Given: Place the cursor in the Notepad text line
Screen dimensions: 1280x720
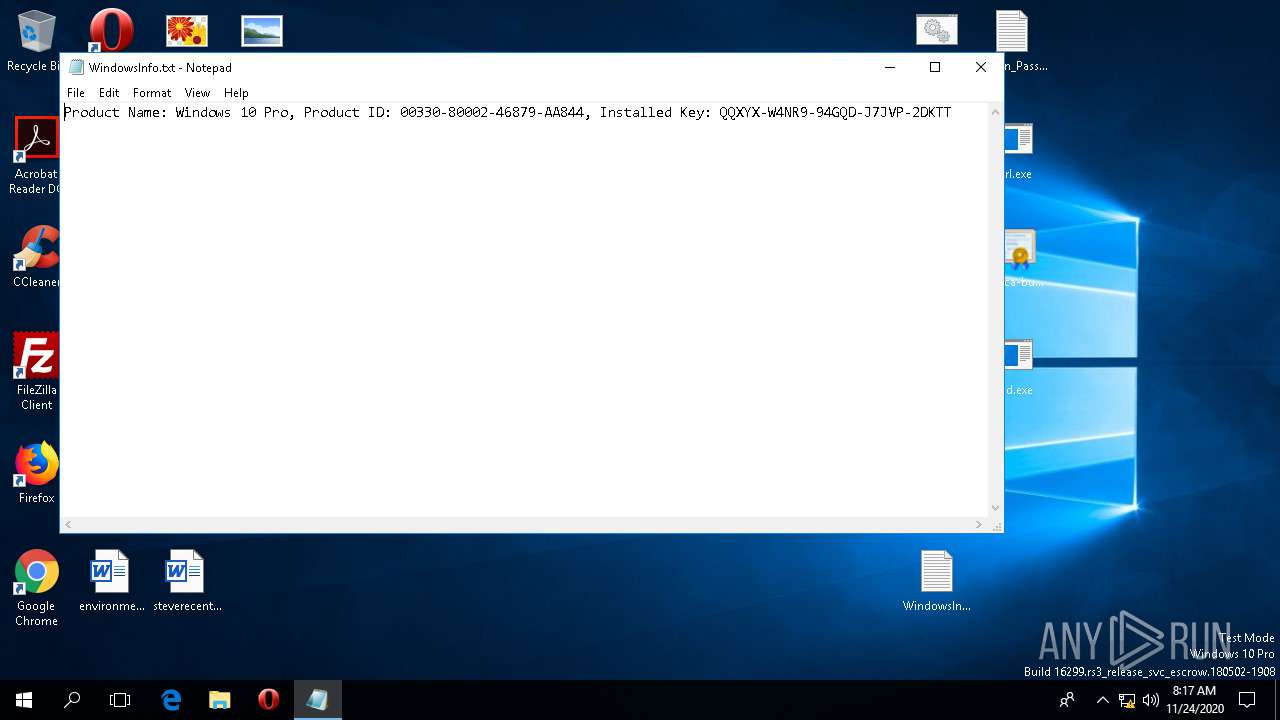Looking at the screenshot, I should click(x=507, y=113).
